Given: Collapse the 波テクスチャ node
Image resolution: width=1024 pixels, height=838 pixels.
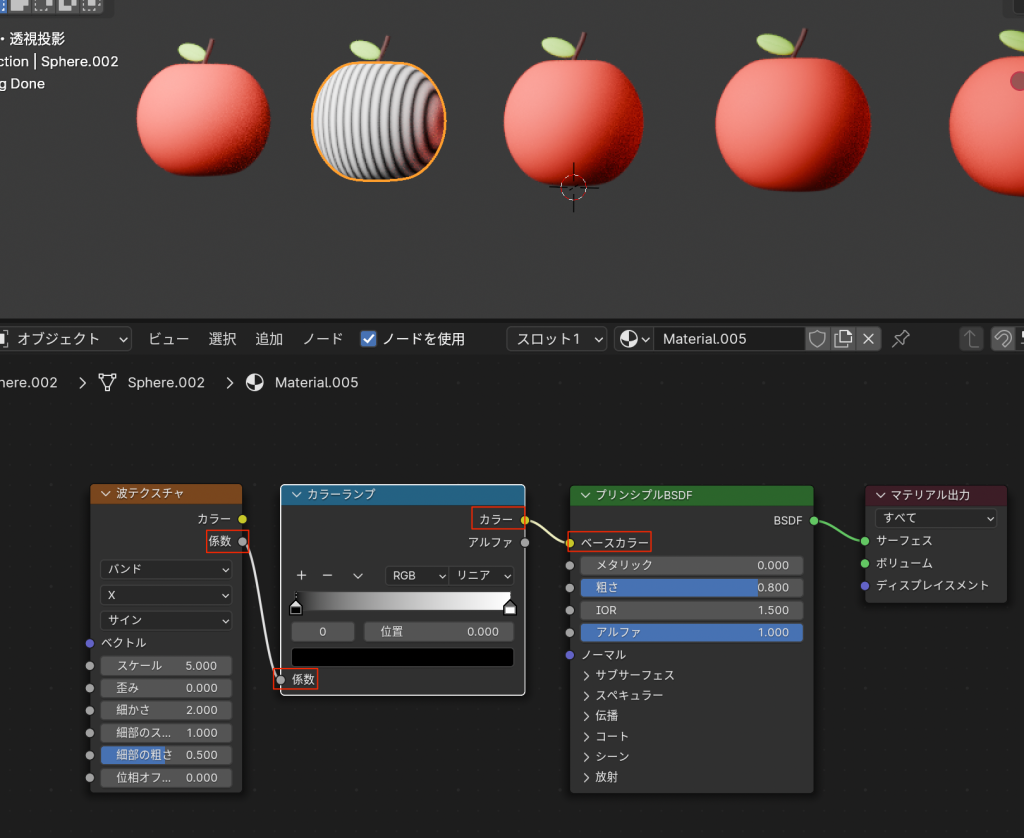Looking at the screenshot, I should (105, 494).
